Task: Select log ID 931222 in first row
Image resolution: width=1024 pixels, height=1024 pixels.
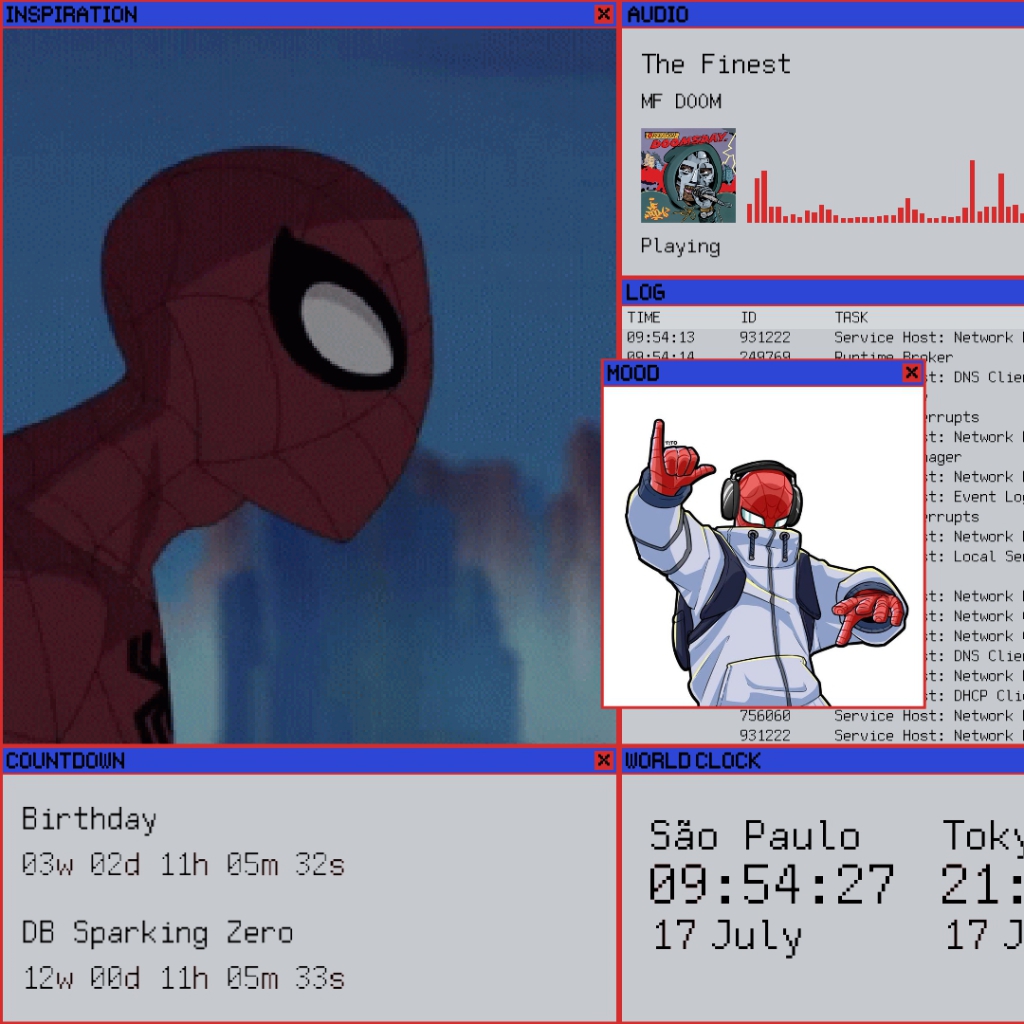Action: 765,338
